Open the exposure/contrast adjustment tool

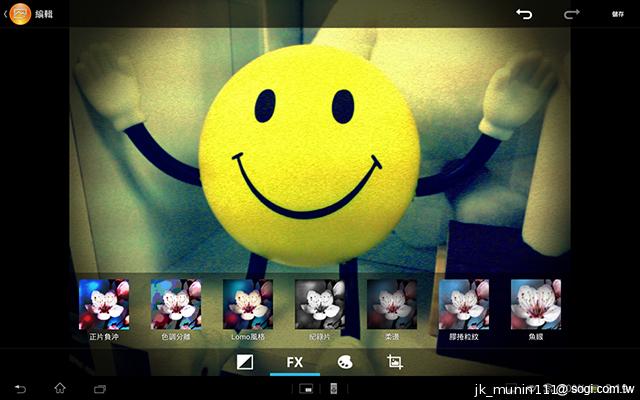245,361
